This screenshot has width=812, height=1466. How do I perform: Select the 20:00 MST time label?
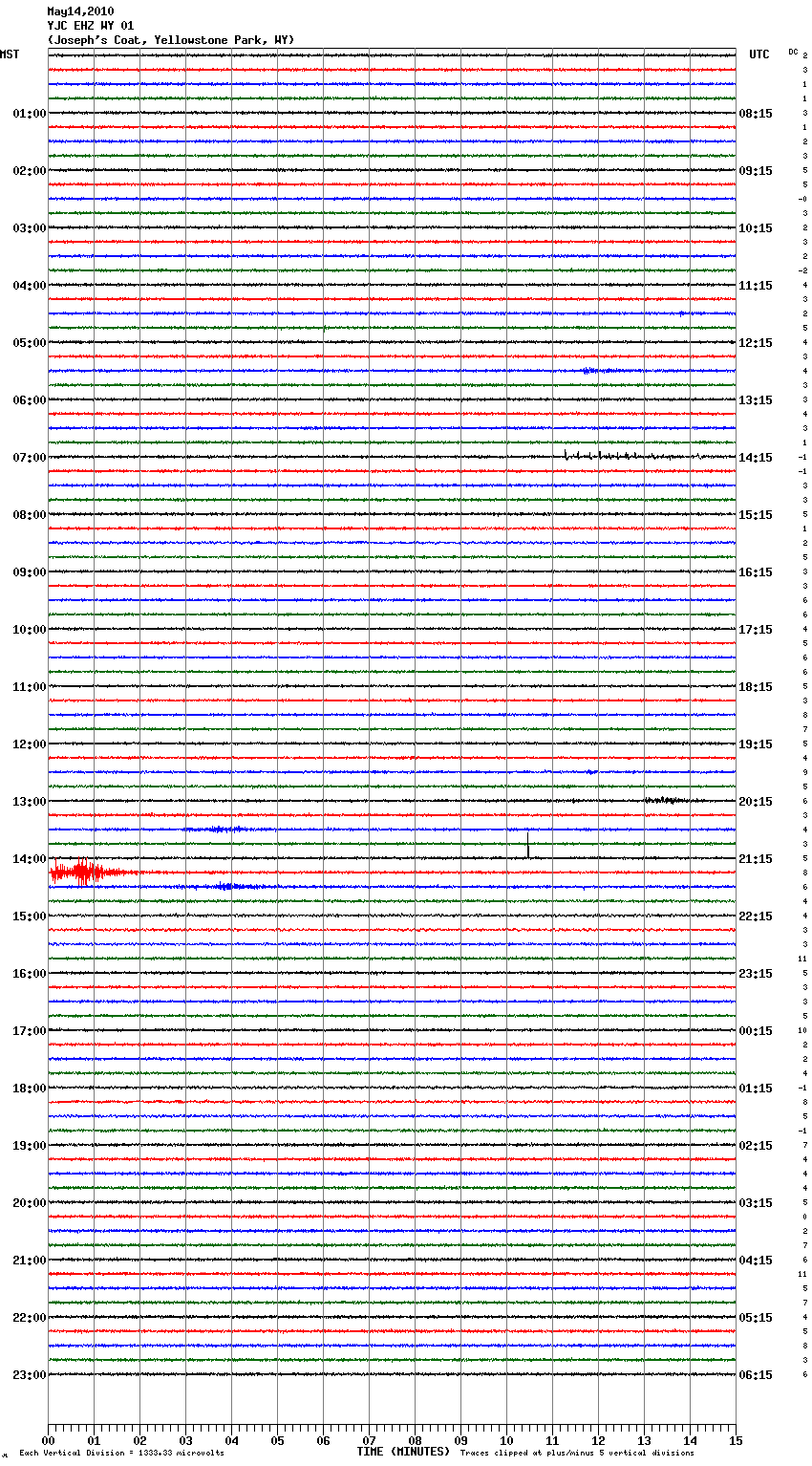click(x=30, y=1203)
